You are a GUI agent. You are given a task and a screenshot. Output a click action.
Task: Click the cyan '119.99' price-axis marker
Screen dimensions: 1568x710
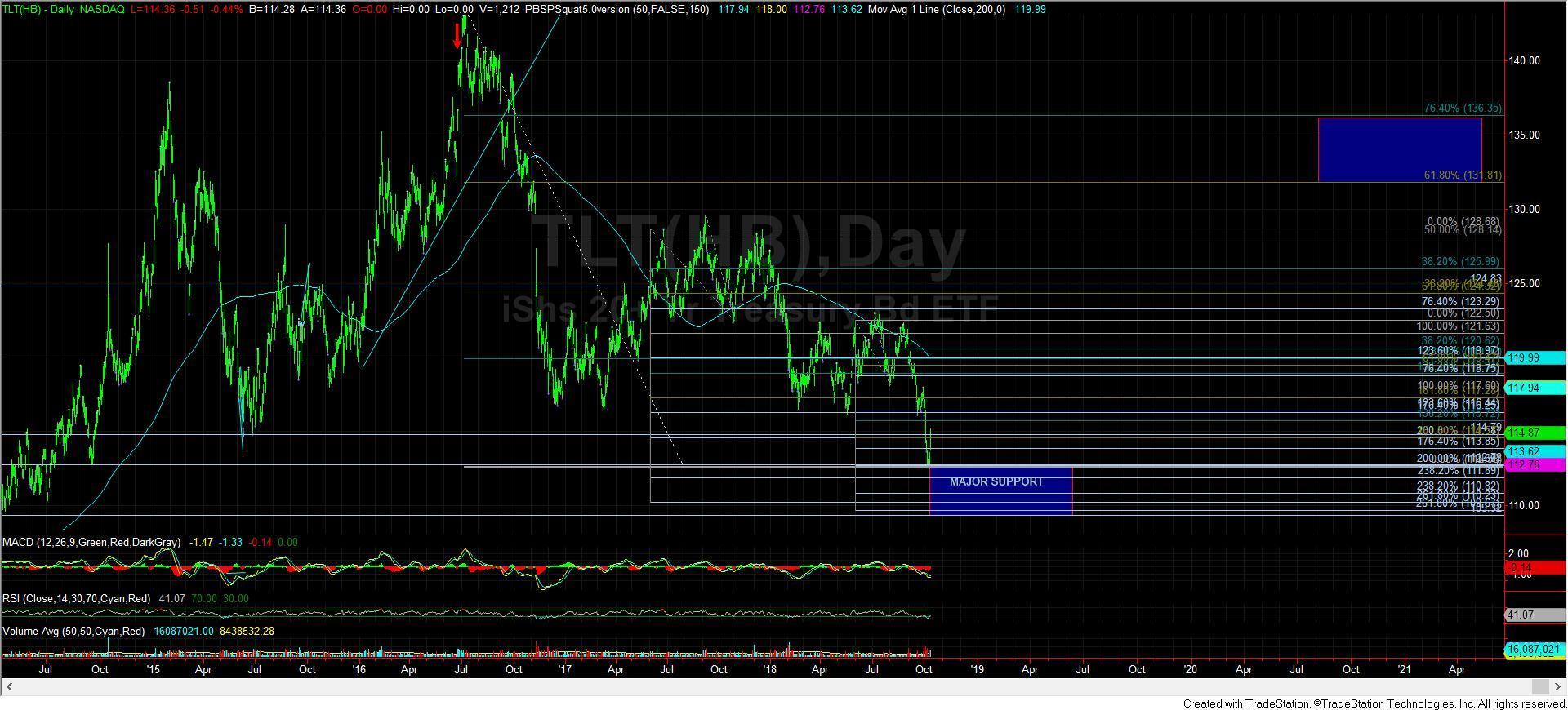(x=1535, y=358)
